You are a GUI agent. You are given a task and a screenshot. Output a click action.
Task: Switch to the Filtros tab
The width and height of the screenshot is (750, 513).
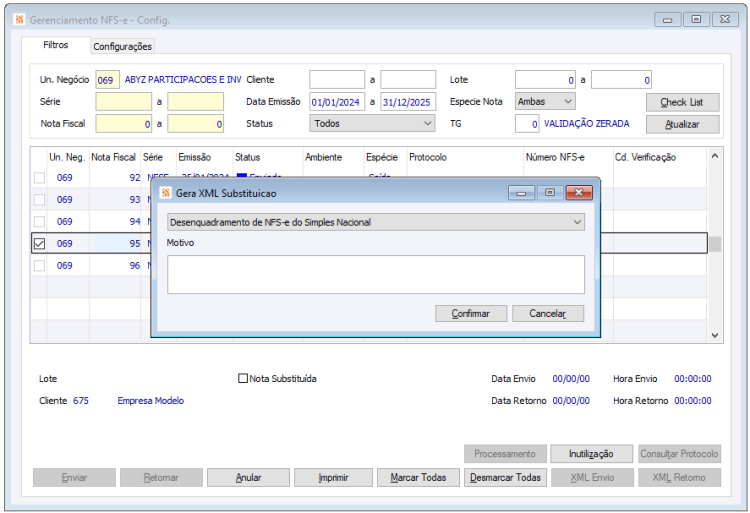point(56,45)
